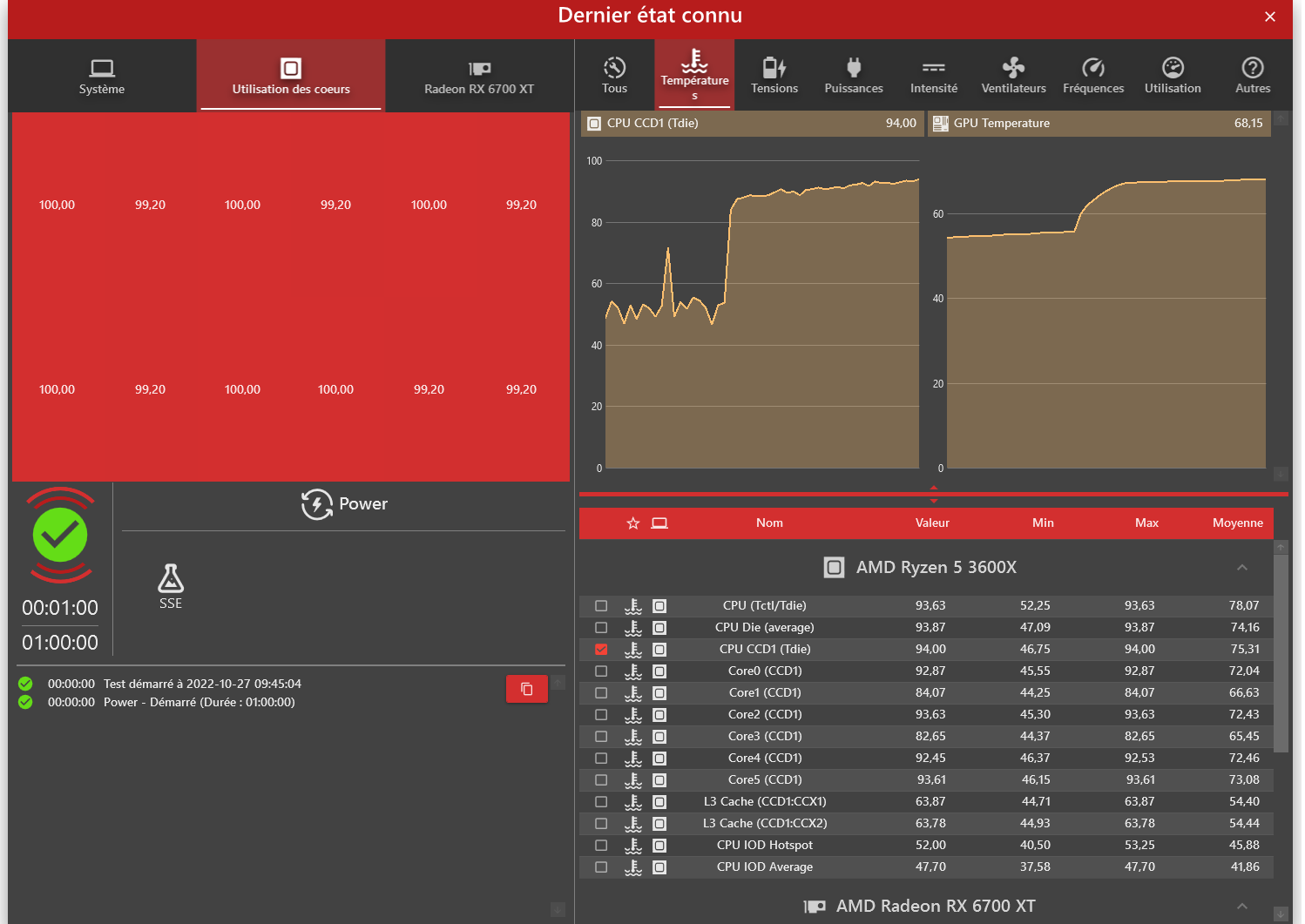Click the favorites star column header
Screen dimensions: 1305x924
point(633,523)
